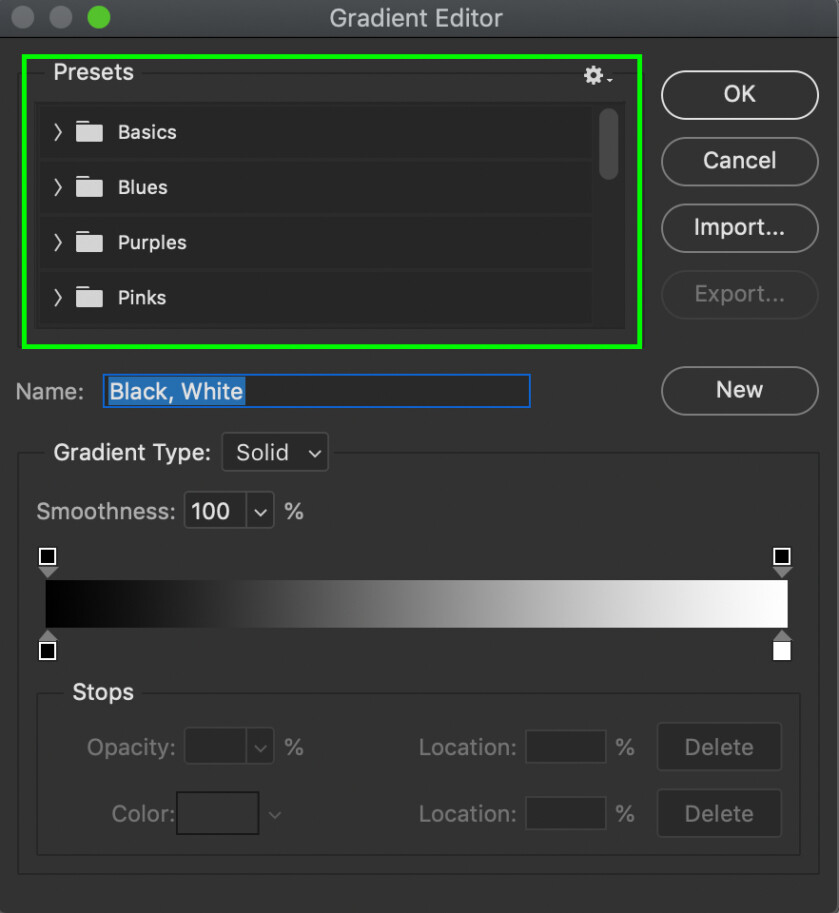Click the Basics folder icon
839x913 pixels.
click(89, 131)
